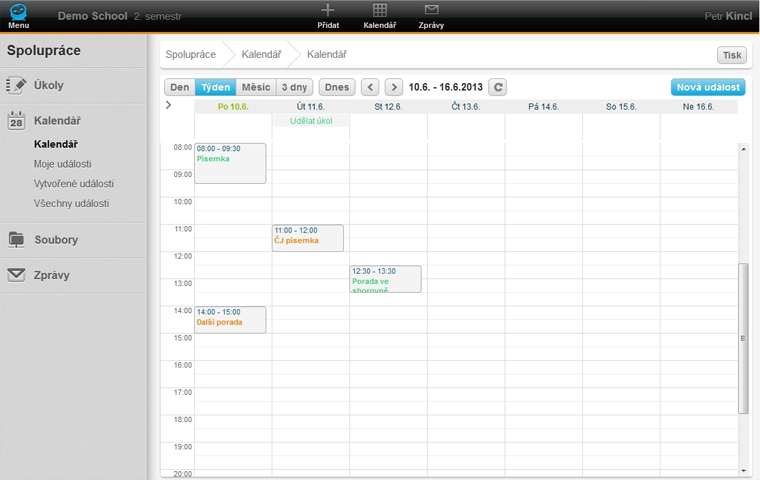Screen dimensions: 760x480
Task: Open the Písemka event at 08:00
Action: [230, 163]
